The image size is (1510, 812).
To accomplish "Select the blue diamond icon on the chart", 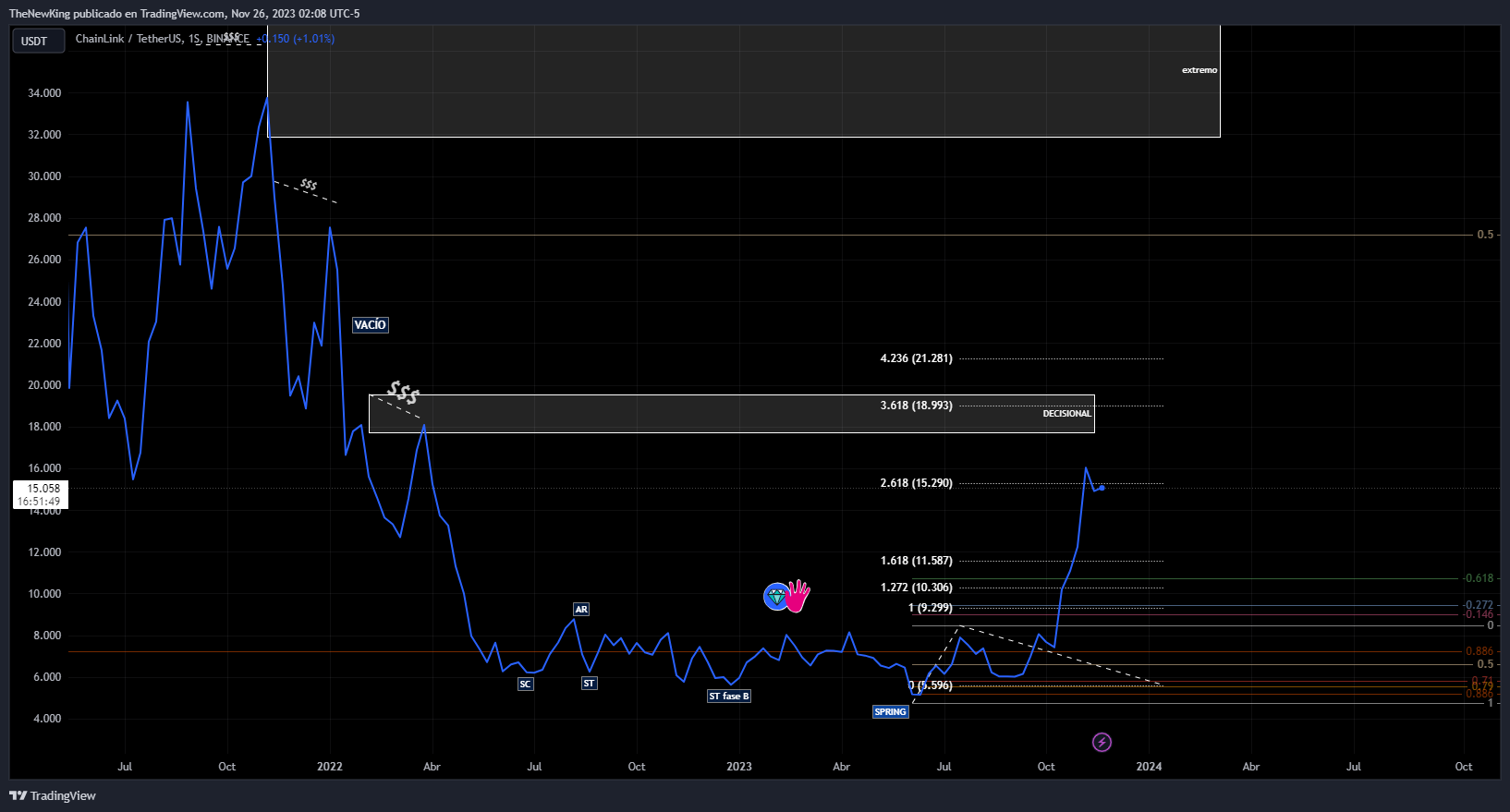I will click(776, 597).
